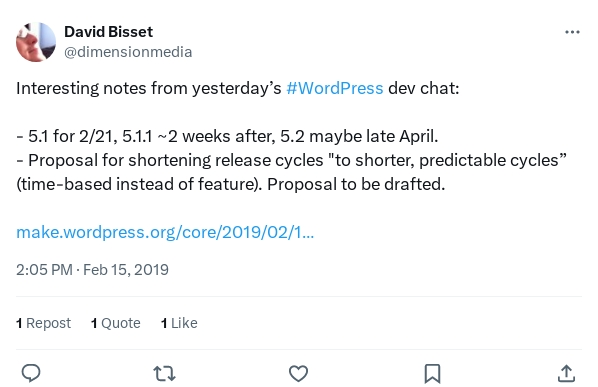Repost this tweet using the arrows icon
The width and height of the screenshot is (598, 387).
click(x=164, y=373)
